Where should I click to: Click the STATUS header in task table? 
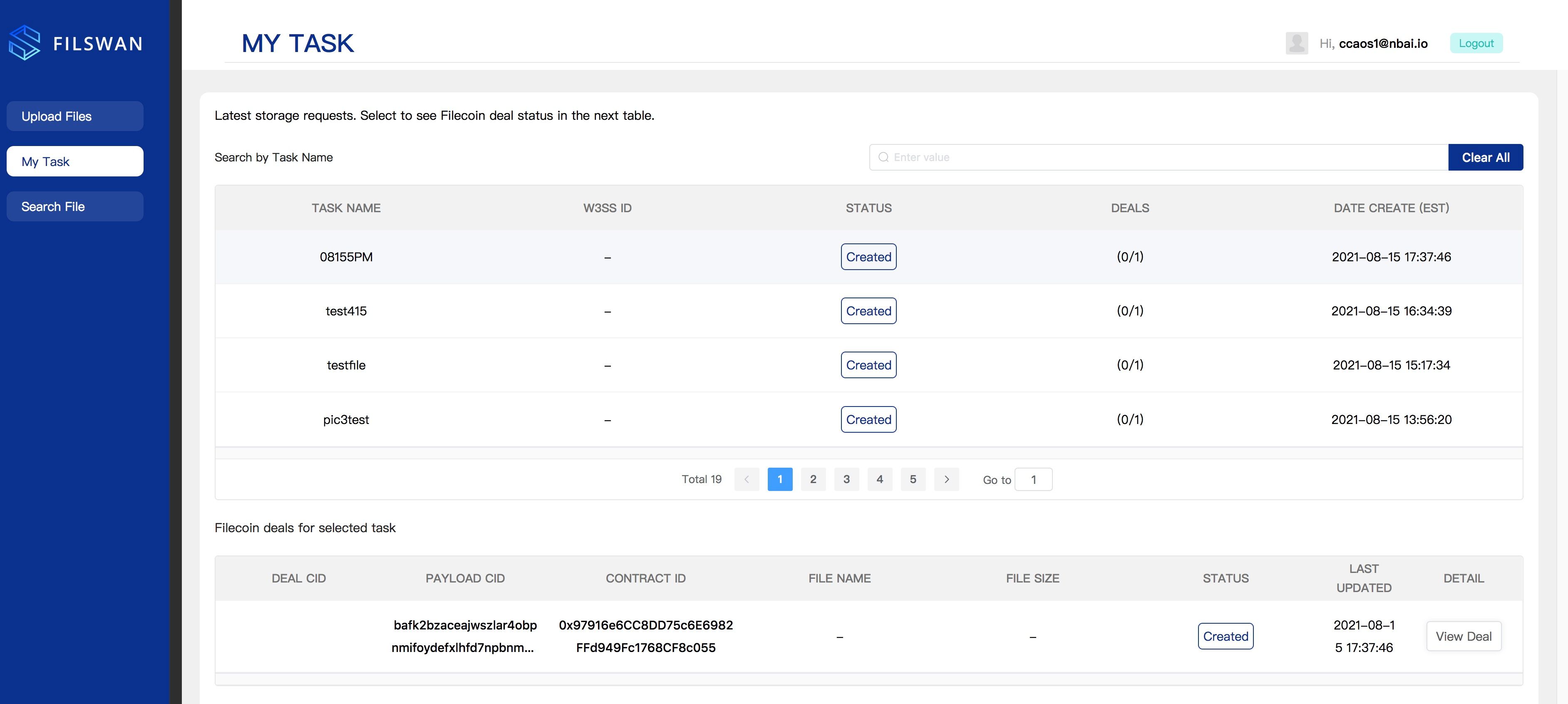[868, 208]
